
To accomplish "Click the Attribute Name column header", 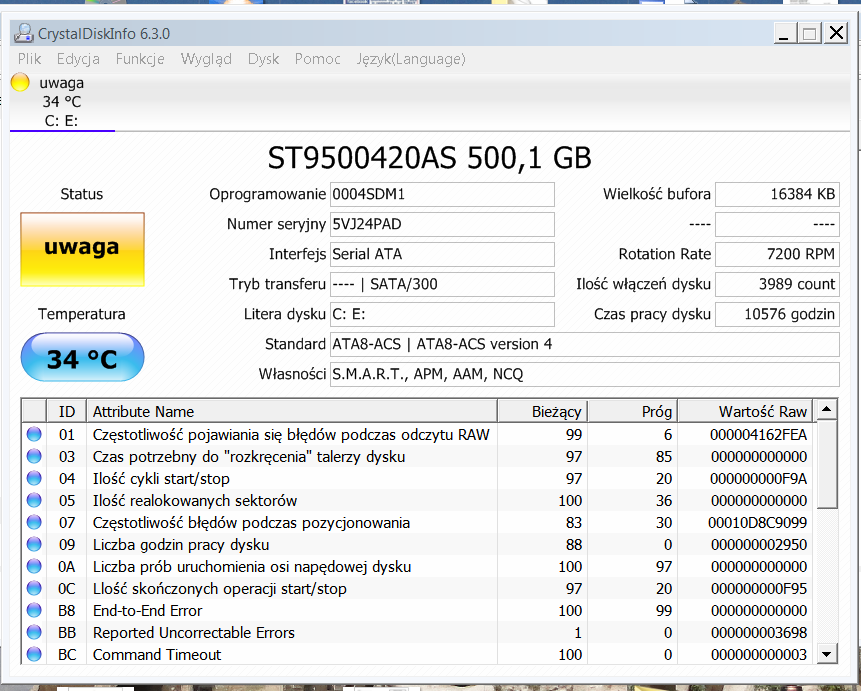I will (292, 411).
